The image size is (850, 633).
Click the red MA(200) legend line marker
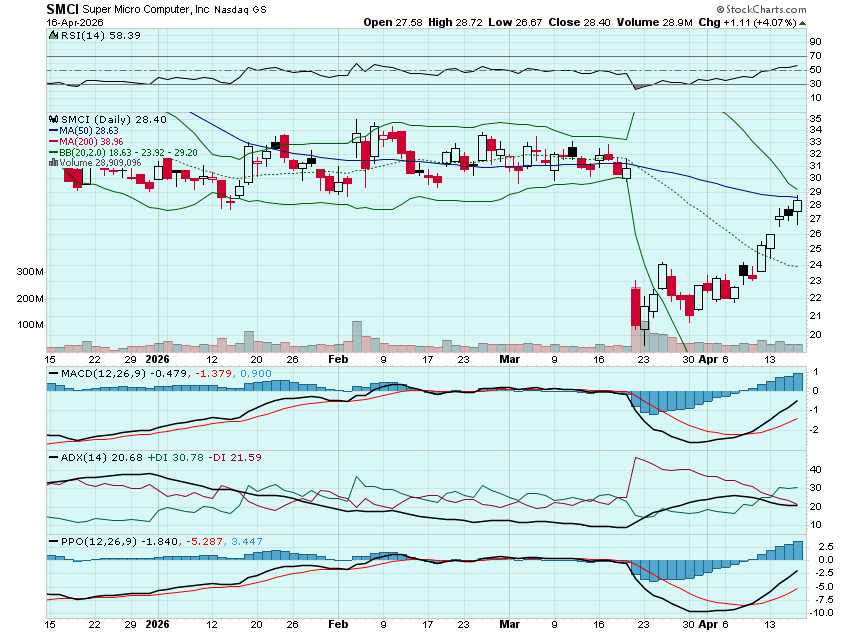[51, 141]
